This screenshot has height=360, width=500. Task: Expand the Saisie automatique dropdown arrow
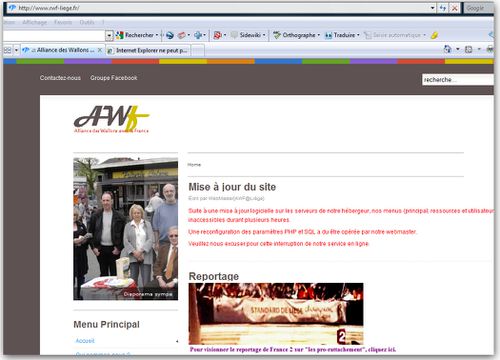point(424,35)
